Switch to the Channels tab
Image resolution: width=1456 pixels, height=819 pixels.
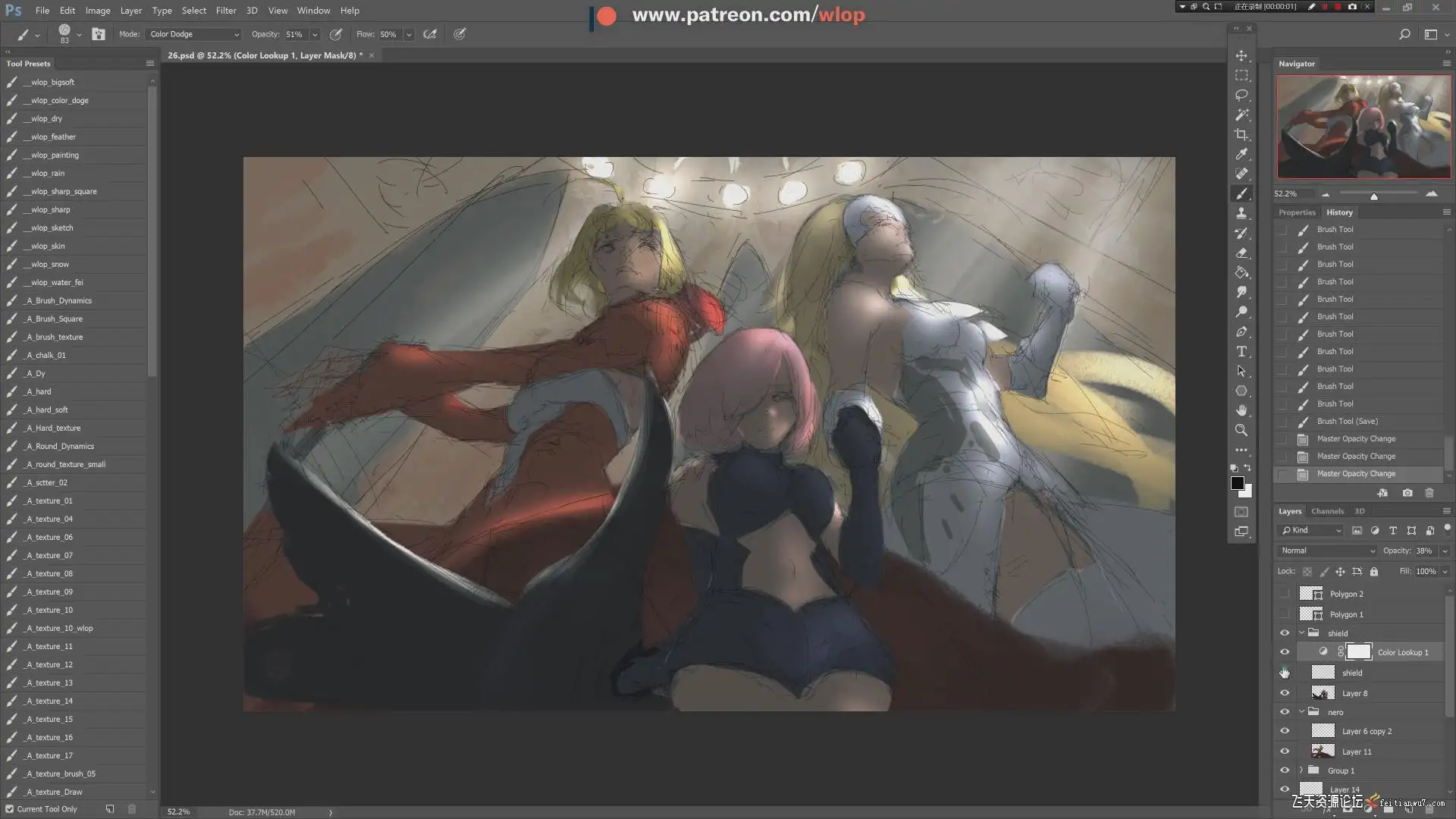tap(1327, 511)
